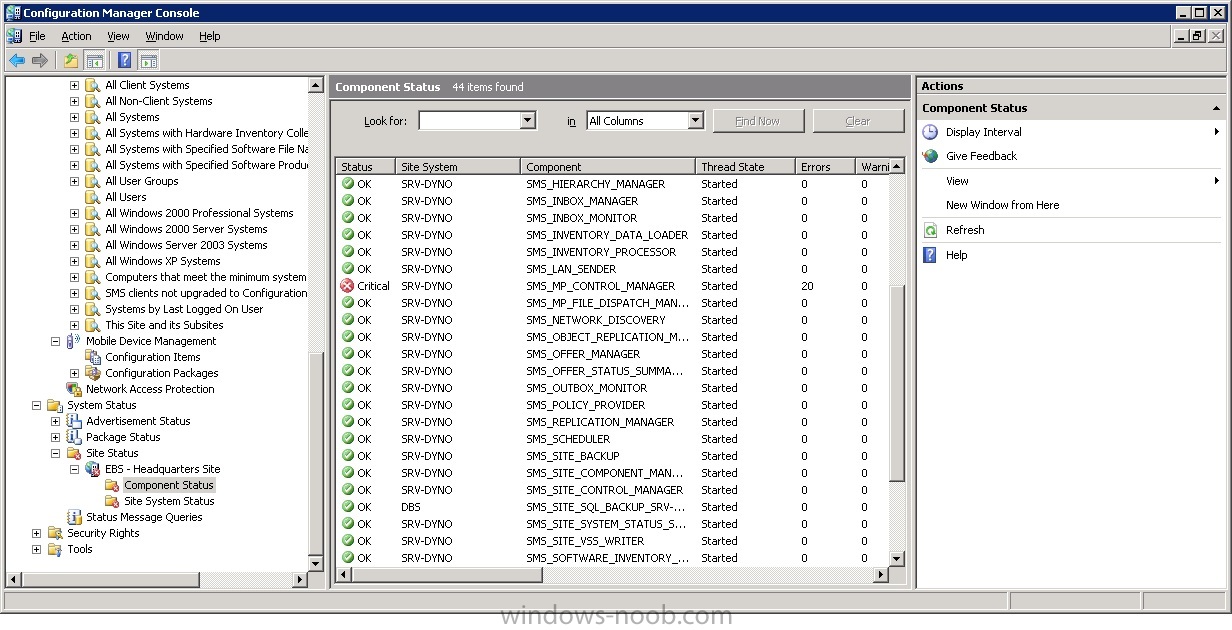Screen dimensions: 1232x630
Task: Expand the Advertisement Status node
Action: [56, 421]
